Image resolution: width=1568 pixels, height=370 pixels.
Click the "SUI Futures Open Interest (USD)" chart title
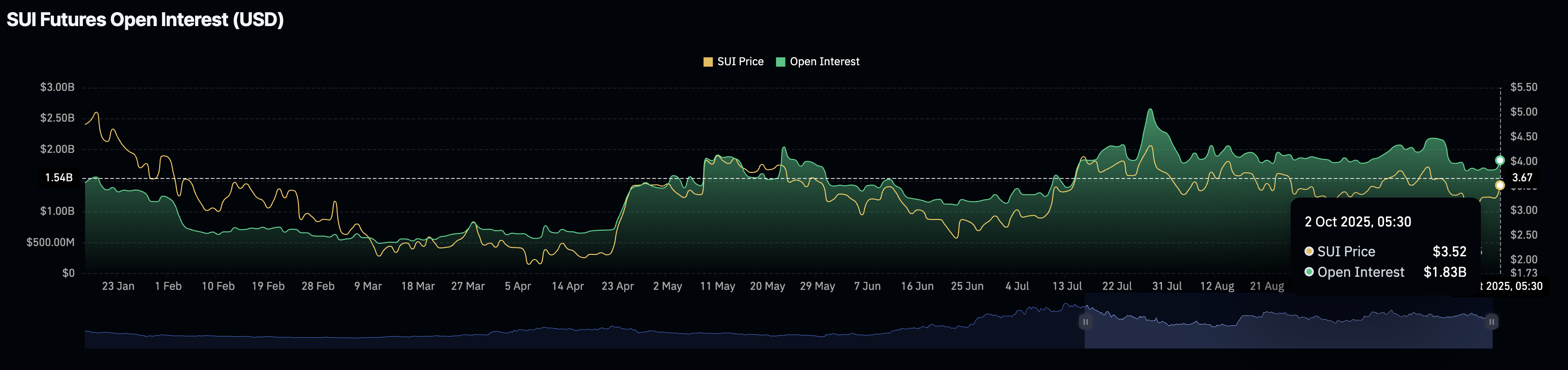145,20
